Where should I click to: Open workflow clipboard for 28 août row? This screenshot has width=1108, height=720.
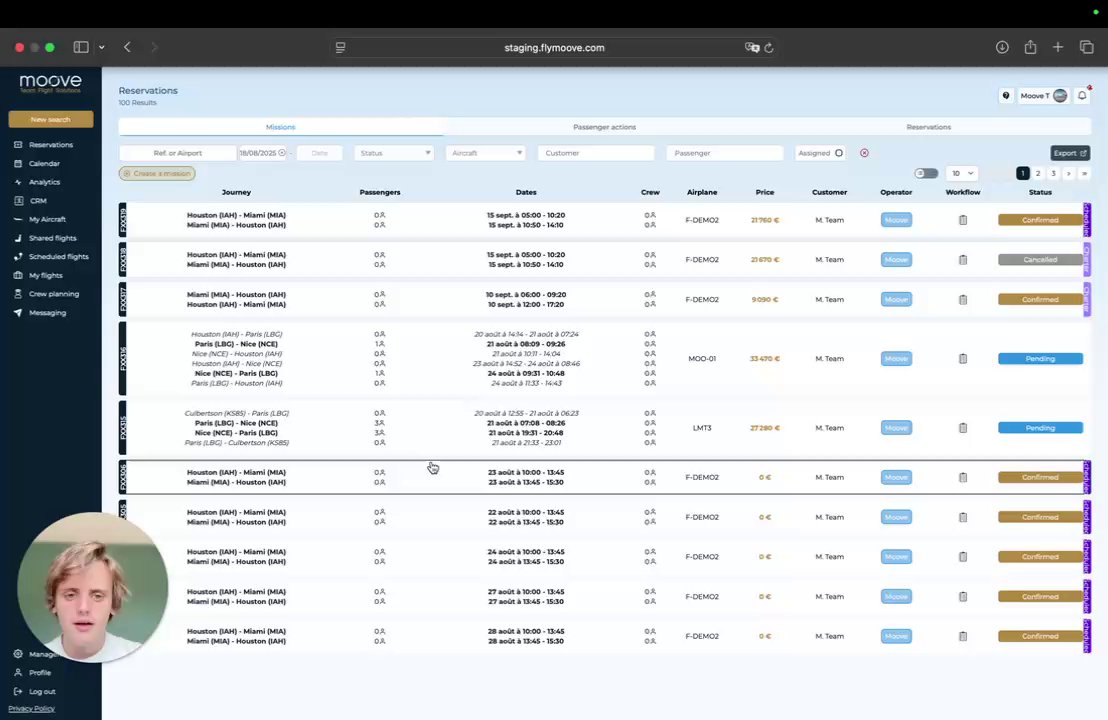(962, 637)
